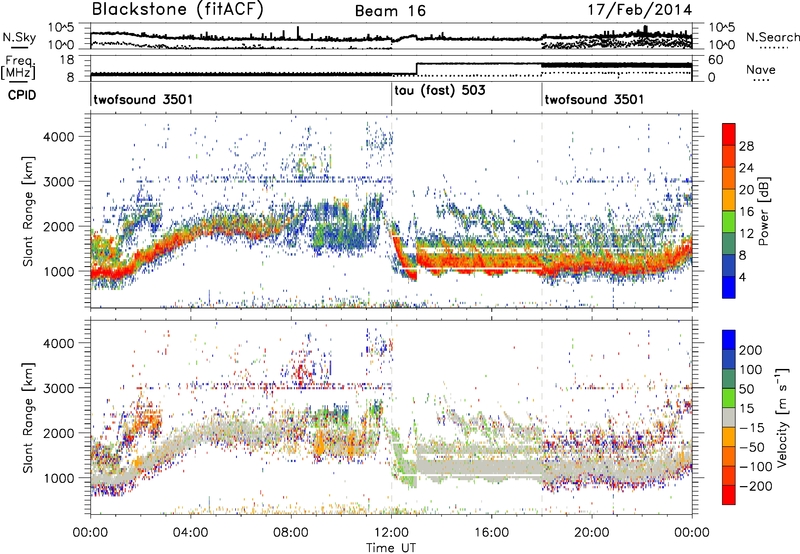Click the -100 value on Velocity colorbar
This screenshot has height=554, width=800.
(x=756, y=467)
